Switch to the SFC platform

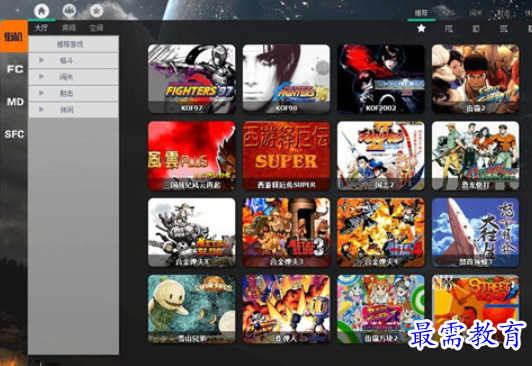[15, 134]
